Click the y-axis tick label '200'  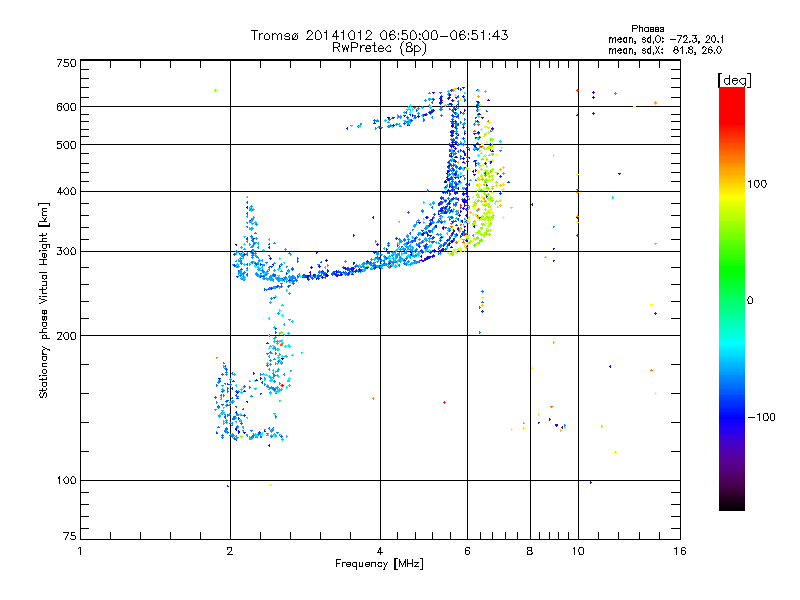pos(66,336)
